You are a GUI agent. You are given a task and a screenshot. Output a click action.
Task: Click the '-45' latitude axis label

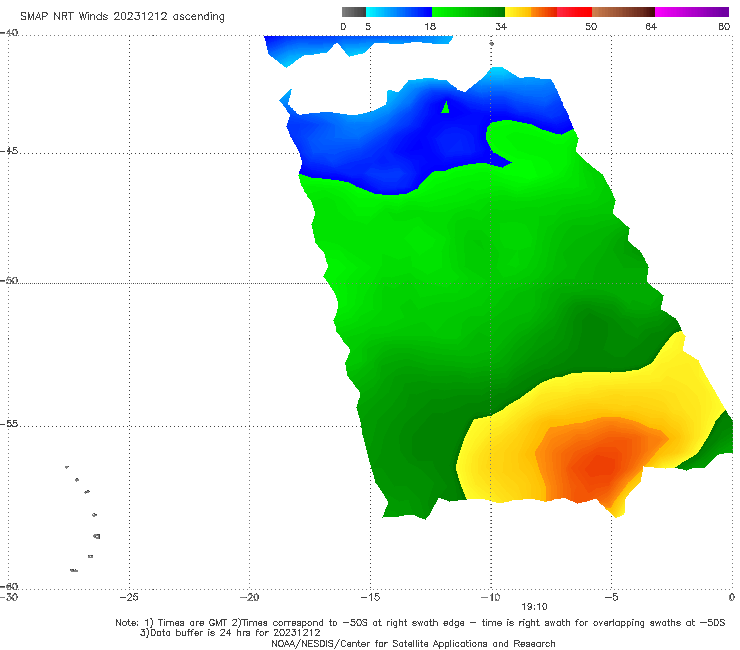(x=9, y=151)
